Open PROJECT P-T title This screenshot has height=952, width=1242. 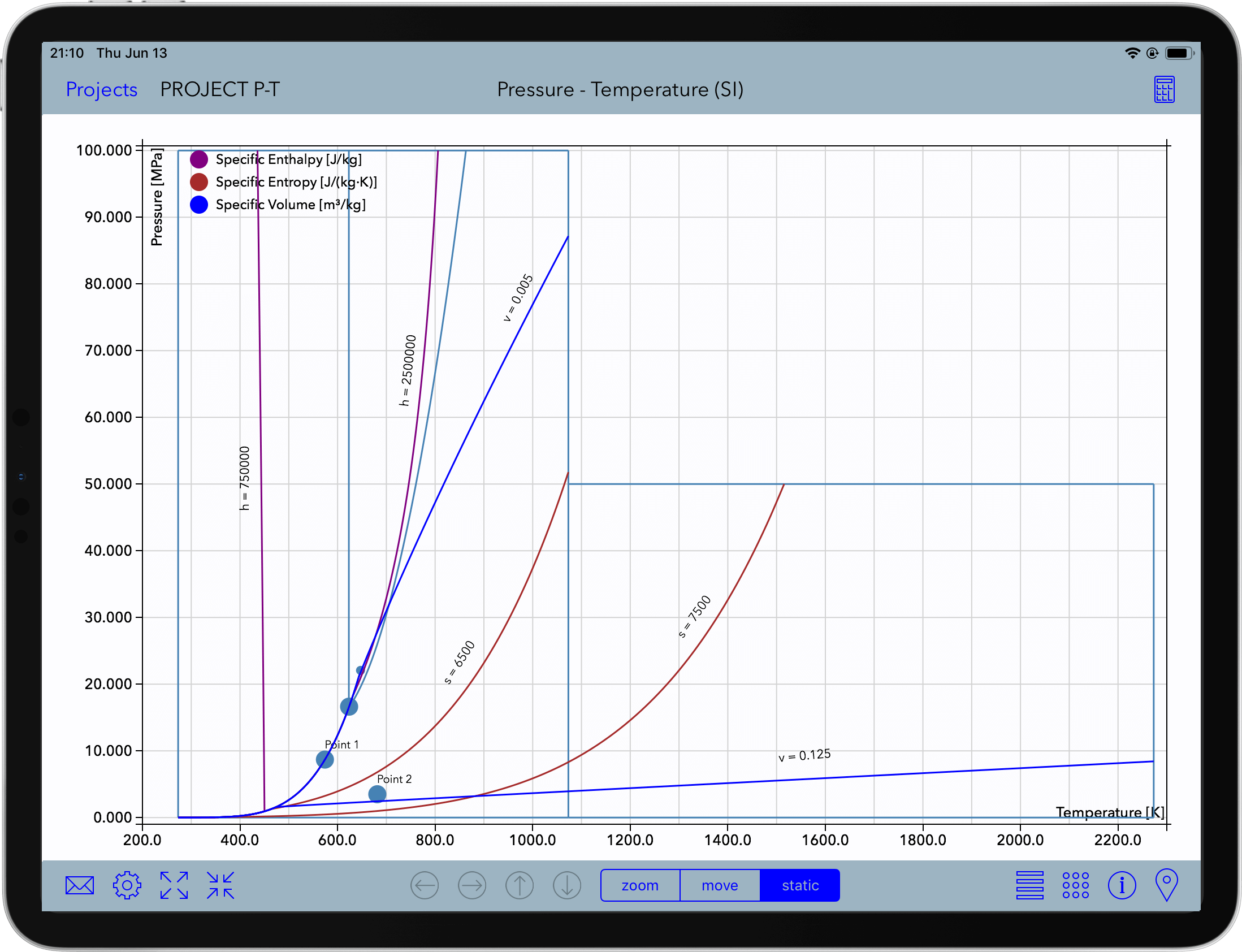point(220,89)
